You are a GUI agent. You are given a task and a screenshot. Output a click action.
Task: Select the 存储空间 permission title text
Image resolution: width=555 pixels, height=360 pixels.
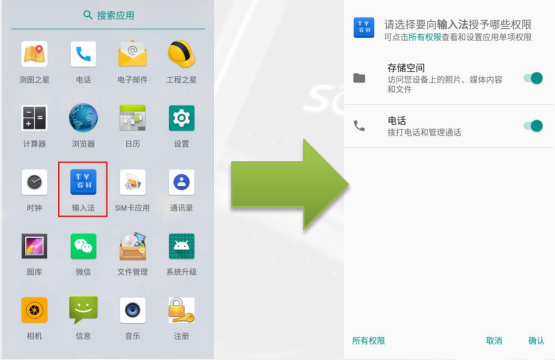pos(406,68)
